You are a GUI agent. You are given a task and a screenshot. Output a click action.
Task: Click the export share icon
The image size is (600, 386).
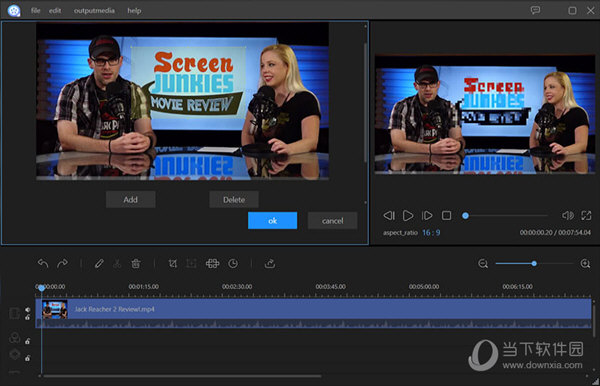(x=270, y=263)
